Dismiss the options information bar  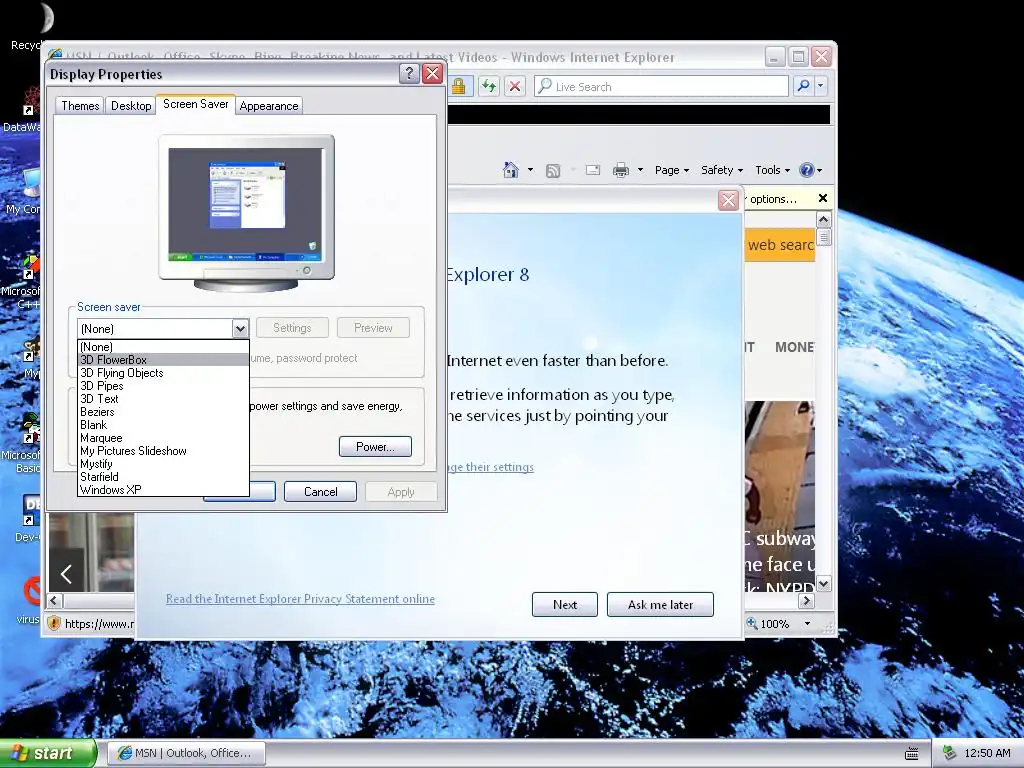823,198
